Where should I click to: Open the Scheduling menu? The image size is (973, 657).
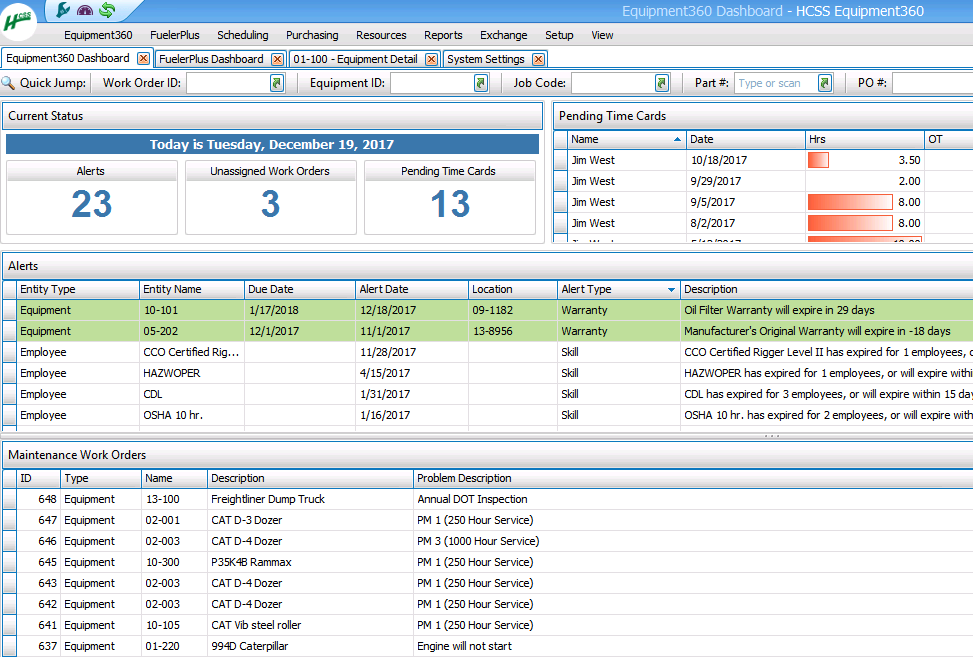click(x=243, y=35)
